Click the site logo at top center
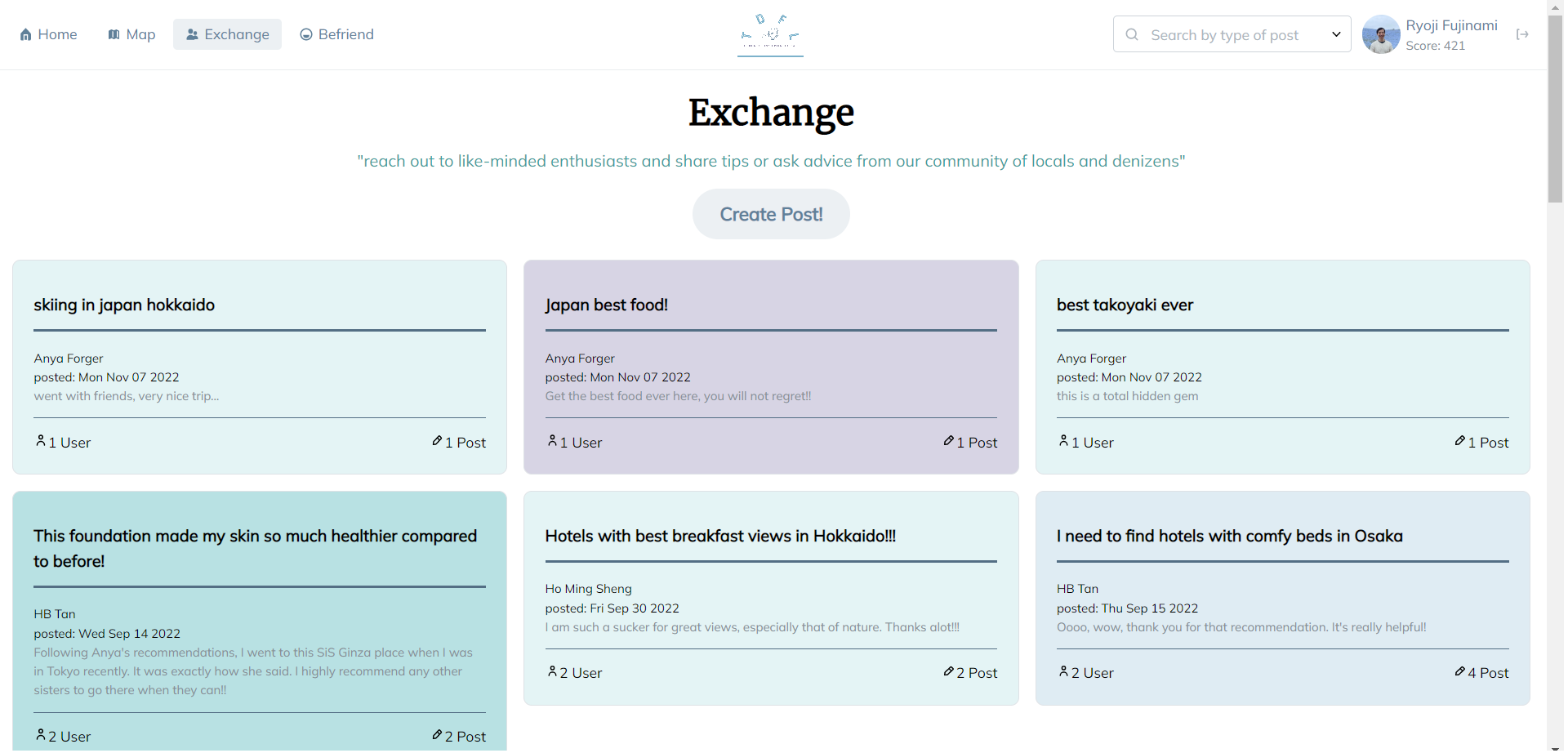The width and height of the screenshot is (1568, 753). click(770, 34)
